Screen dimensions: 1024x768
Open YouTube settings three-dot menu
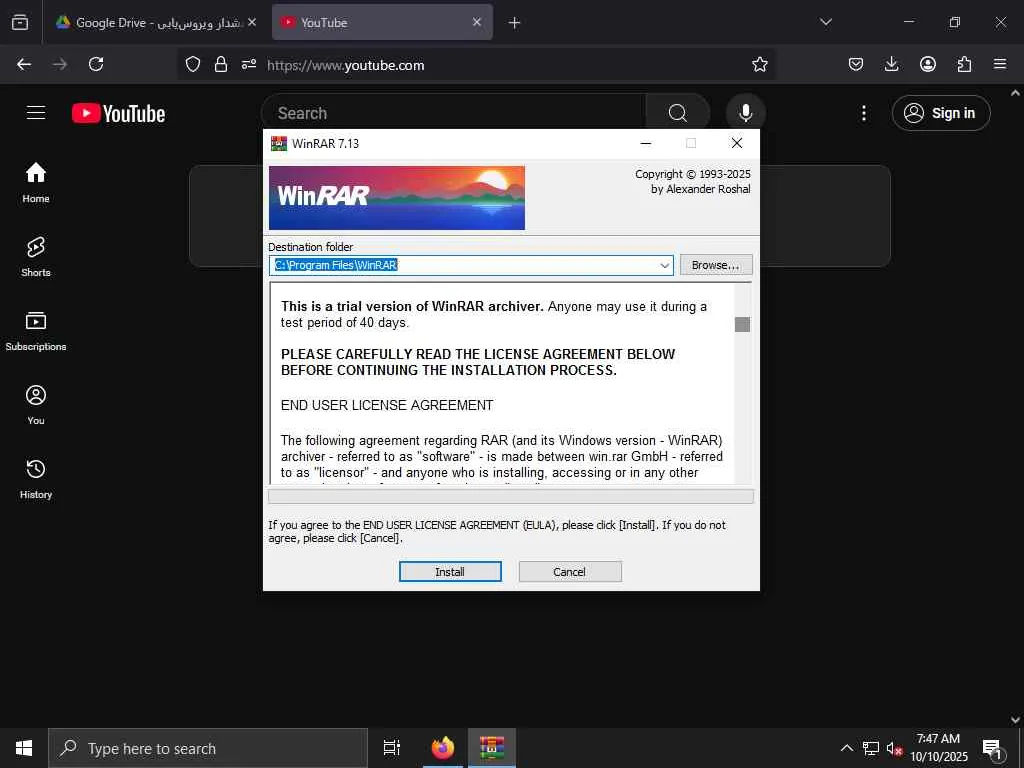coord(863,113)
